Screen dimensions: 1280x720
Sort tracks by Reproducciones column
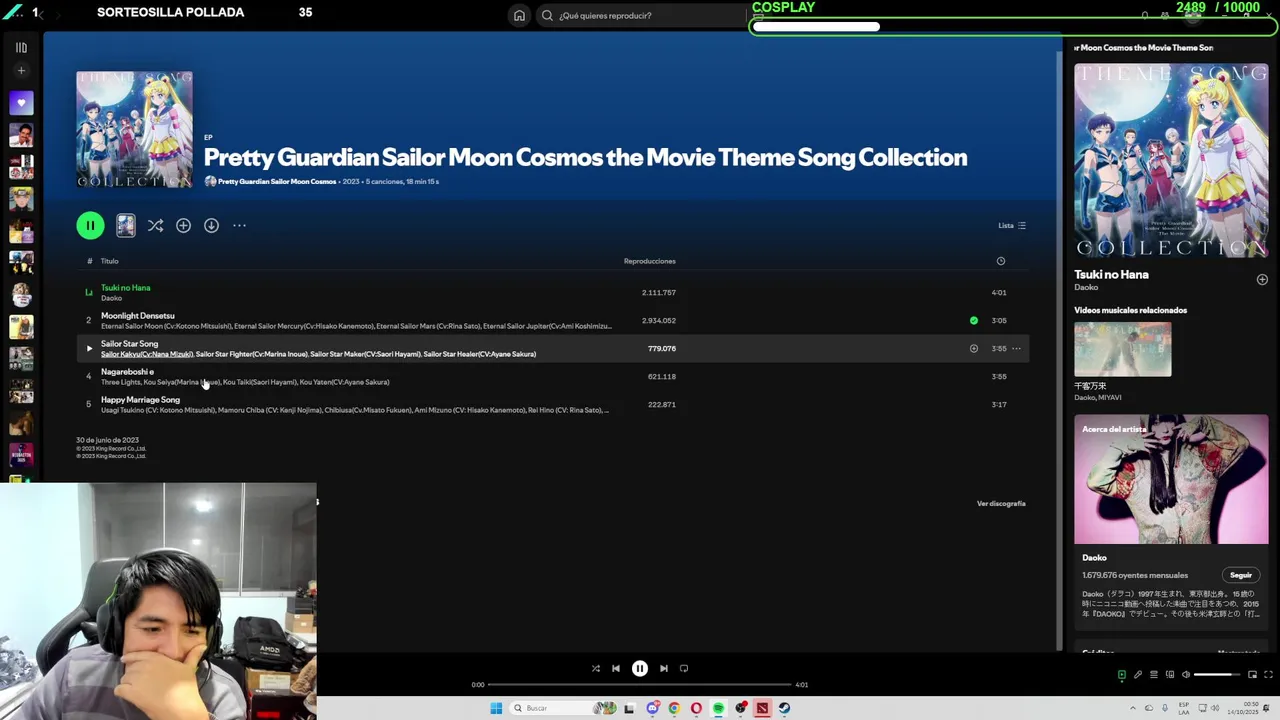pyautogui.click(x=650, y=261)
